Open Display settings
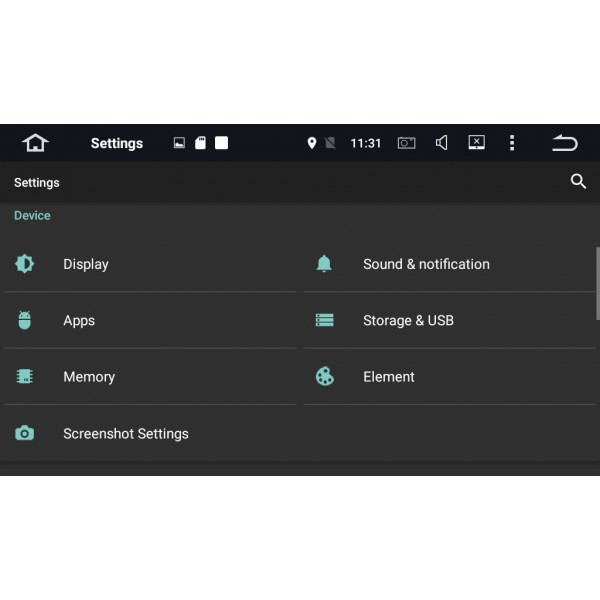Image resolution: width=600 pixels, height=600 pixels. tap(86, 264)
